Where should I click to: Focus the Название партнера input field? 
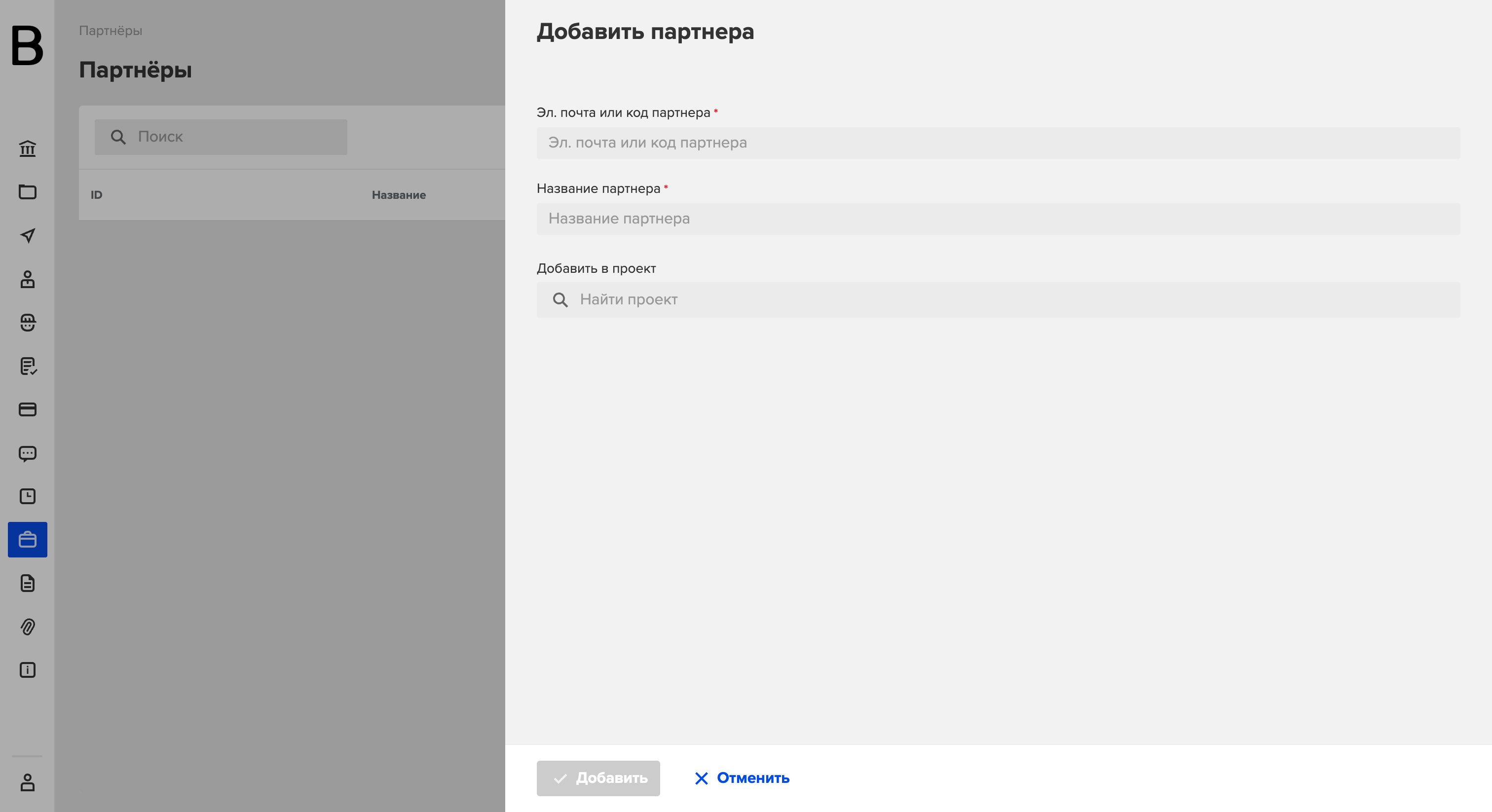[998, 219]
